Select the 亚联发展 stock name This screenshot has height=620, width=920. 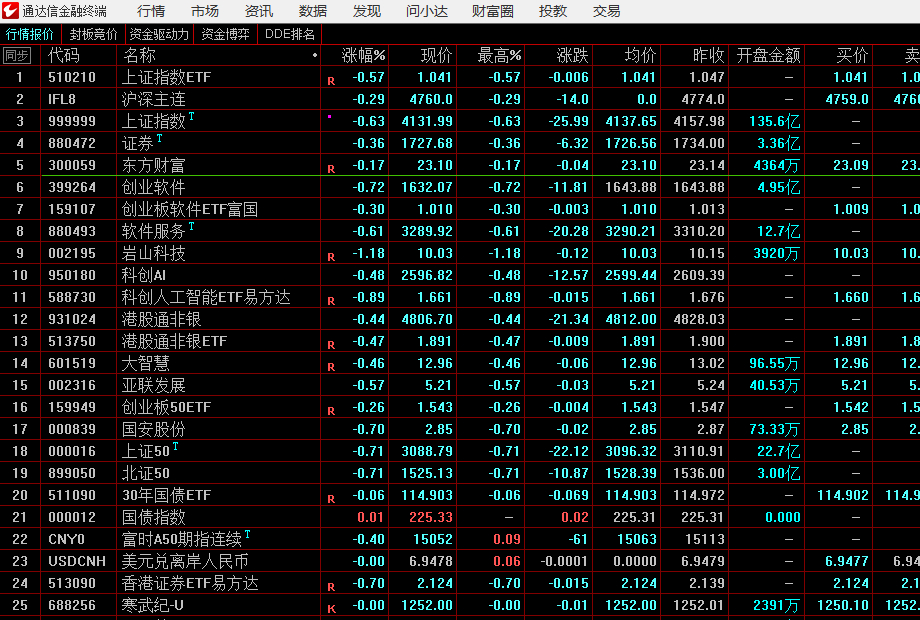tap(153, 385)
